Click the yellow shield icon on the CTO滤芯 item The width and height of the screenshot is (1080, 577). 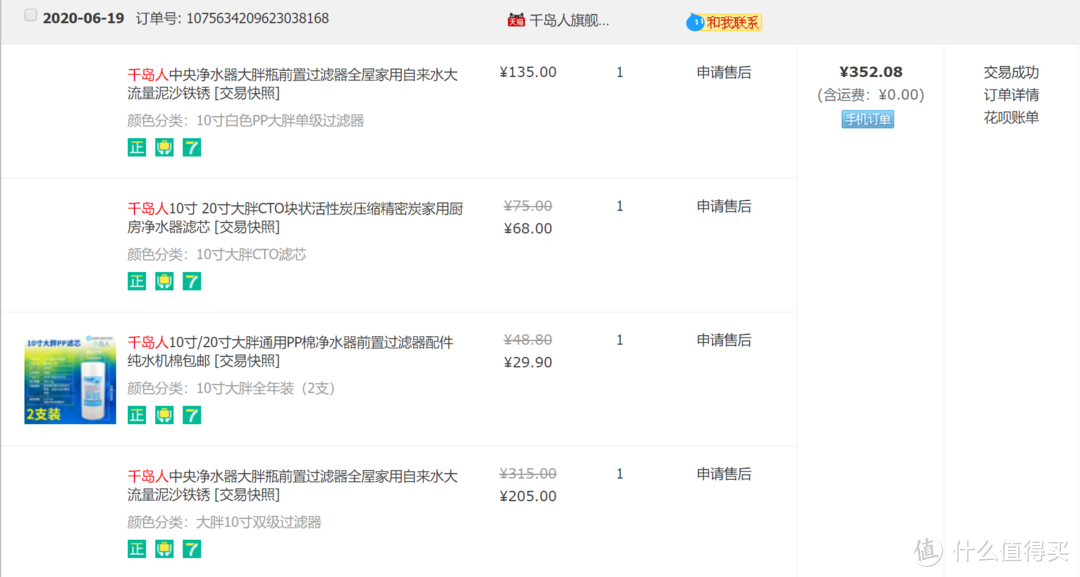tap(165, 281)
